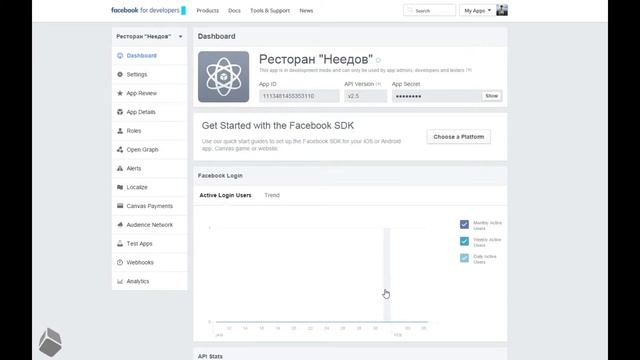Open the My Apps dropdown
This screenshot has width=640, height=360.
(x=477, y=10)
